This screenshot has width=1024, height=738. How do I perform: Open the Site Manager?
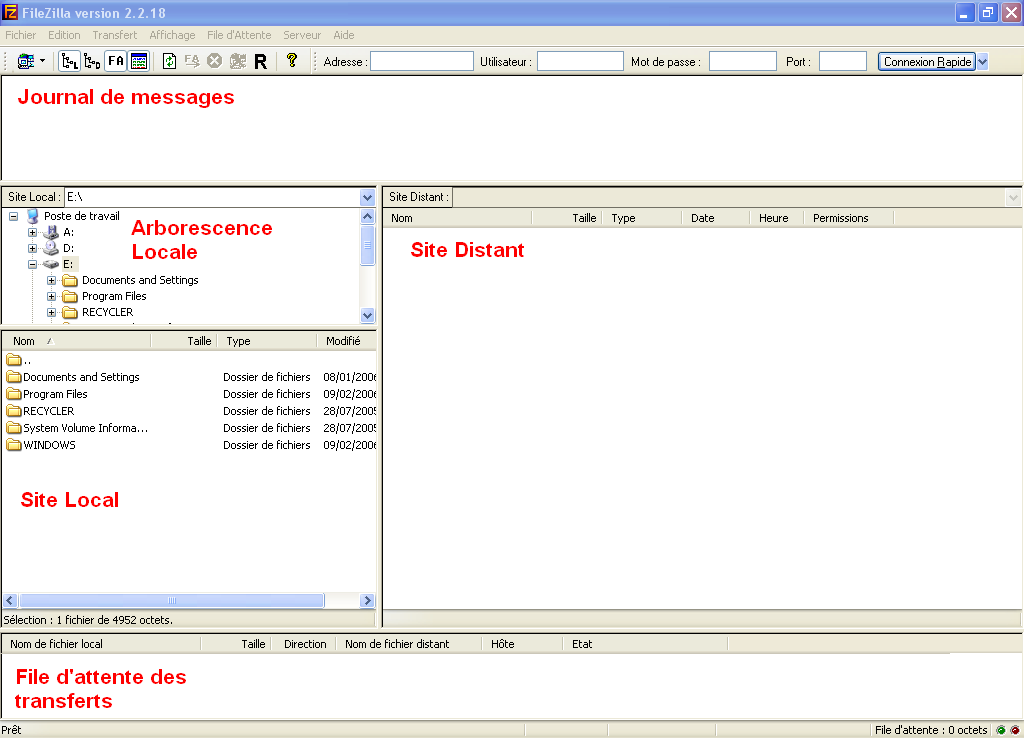(24, 60)
